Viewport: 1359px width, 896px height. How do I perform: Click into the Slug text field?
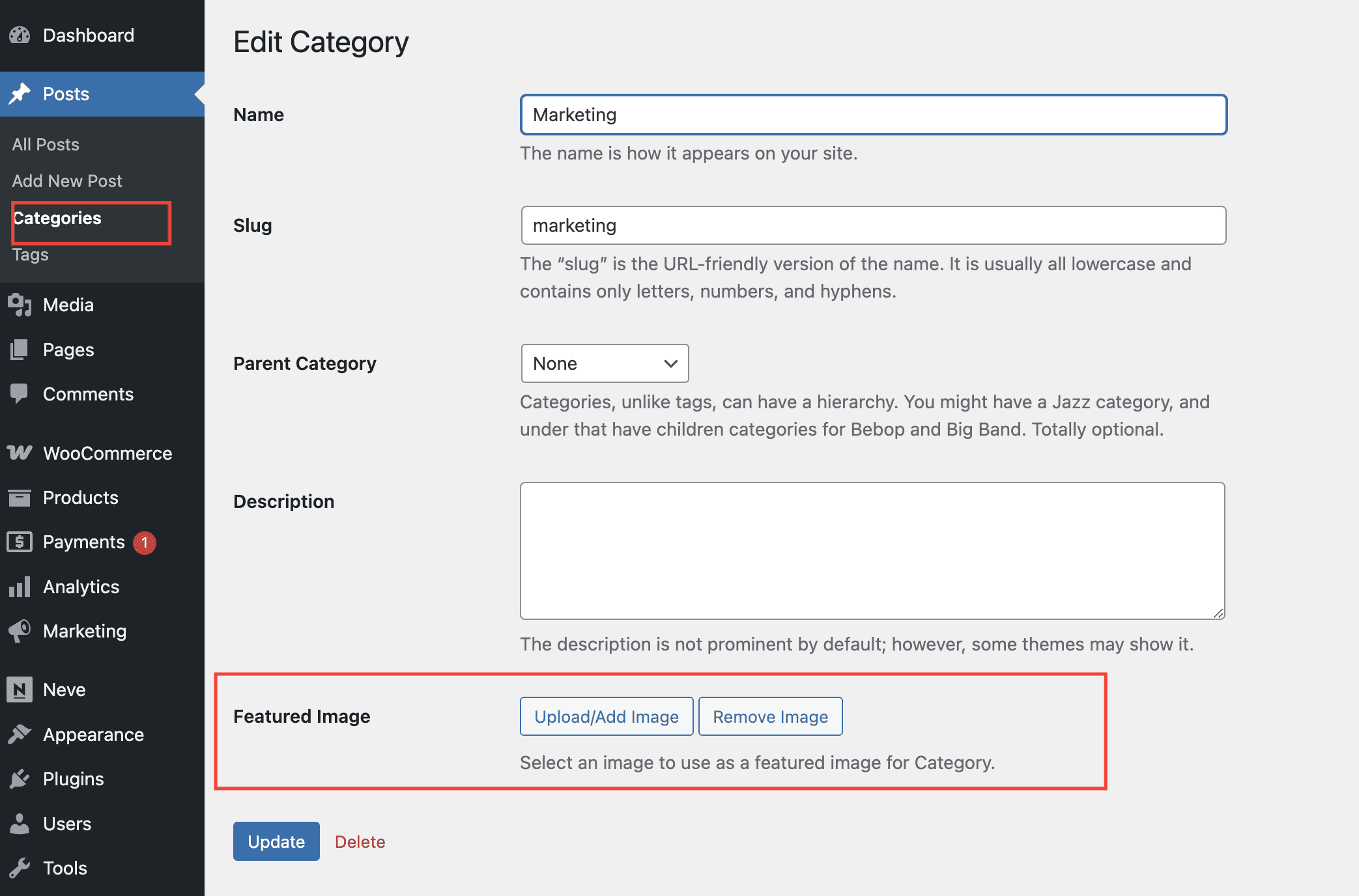coord(873,225)
